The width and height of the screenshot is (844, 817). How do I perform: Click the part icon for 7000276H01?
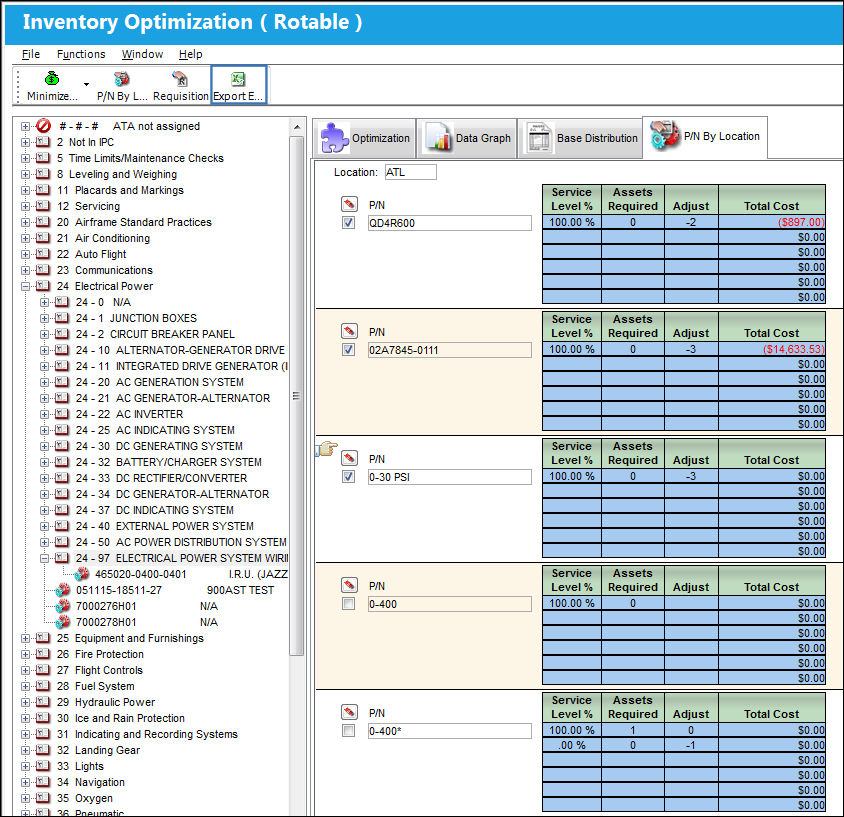tap(63, 606)
